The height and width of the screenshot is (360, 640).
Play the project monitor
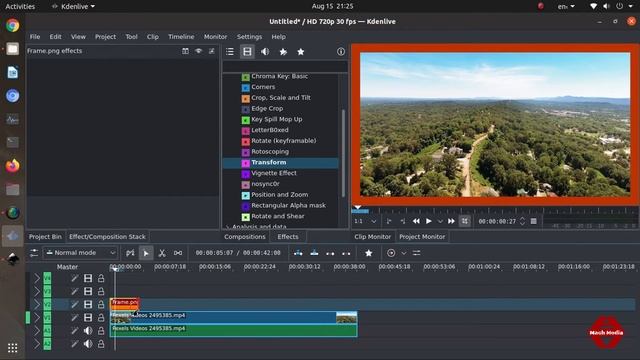click(x=429, y=221)
